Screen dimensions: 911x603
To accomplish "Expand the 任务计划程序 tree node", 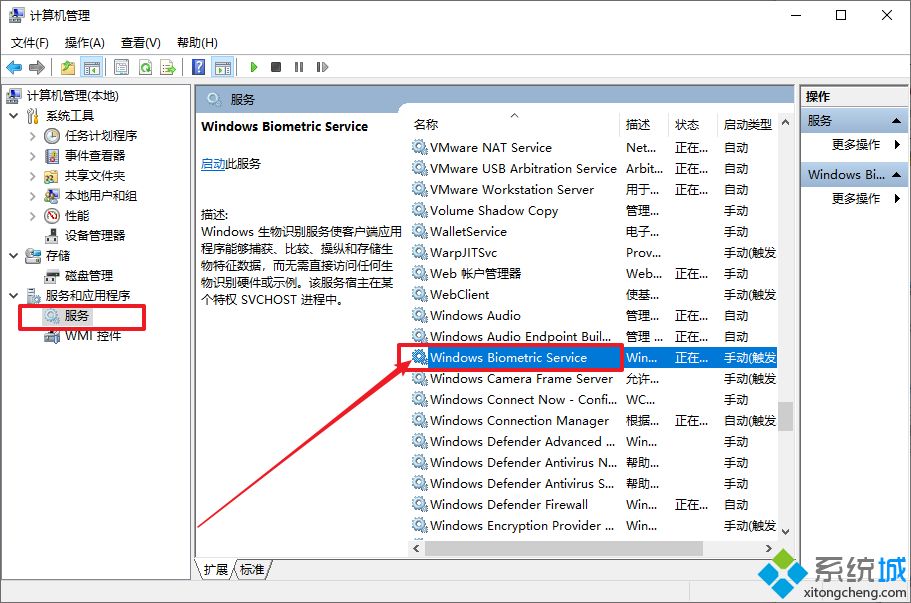I will (33, 136).
